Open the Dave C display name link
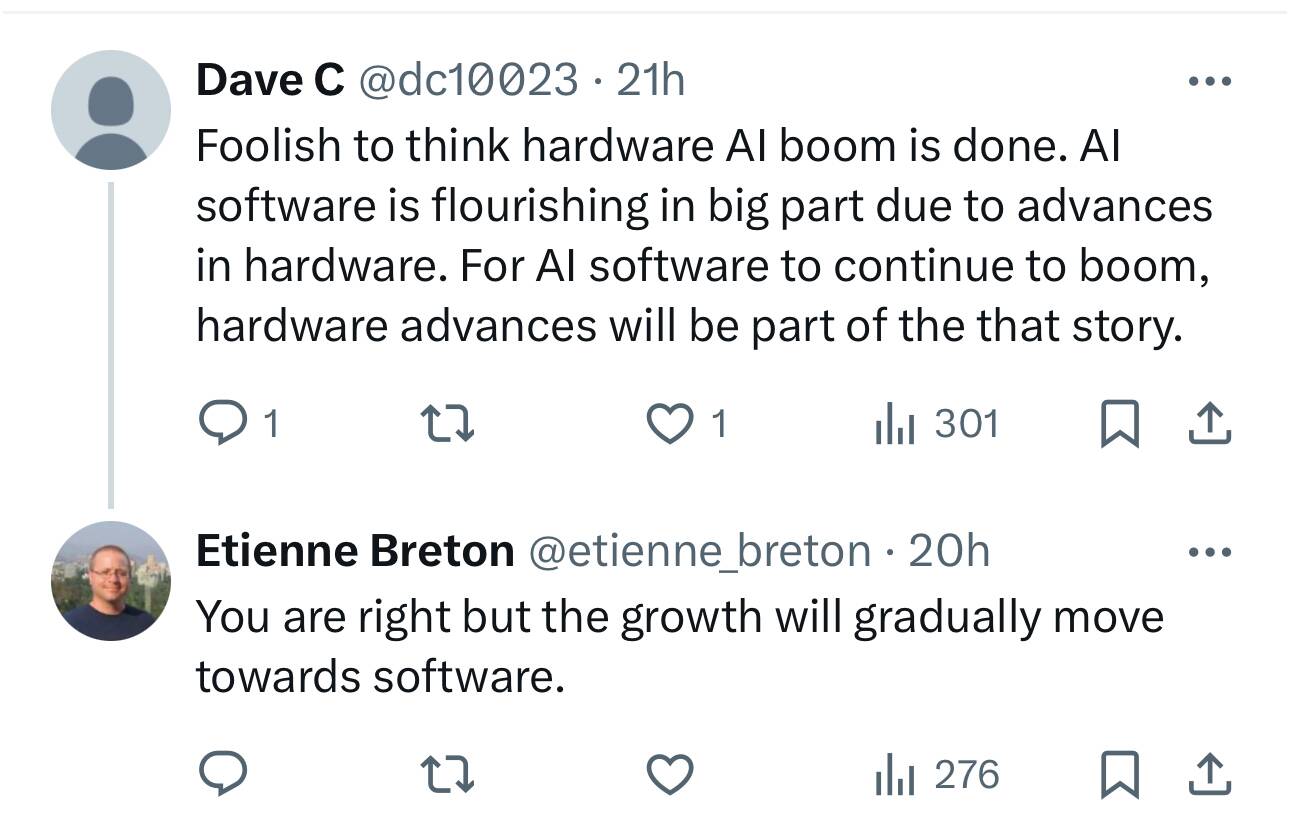This screenshot has width=1290, height=821. (270, 80)
